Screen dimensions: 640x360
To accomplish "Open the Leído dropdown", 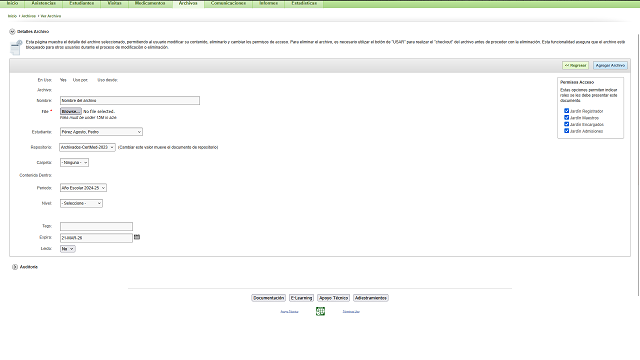I will [68, 249].
